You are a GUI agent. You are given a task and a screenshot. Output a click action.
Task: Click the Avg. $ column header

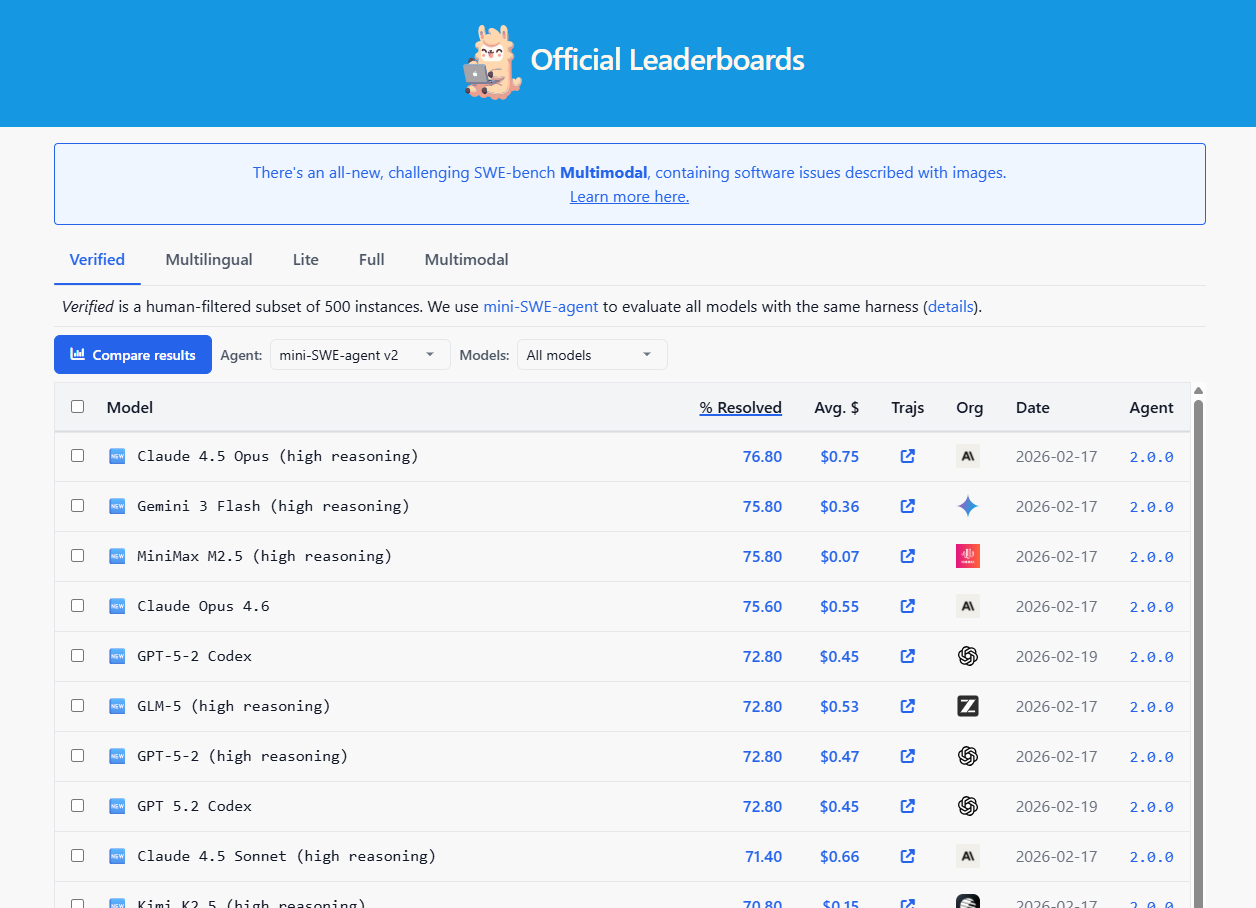(x=837, y=408)
